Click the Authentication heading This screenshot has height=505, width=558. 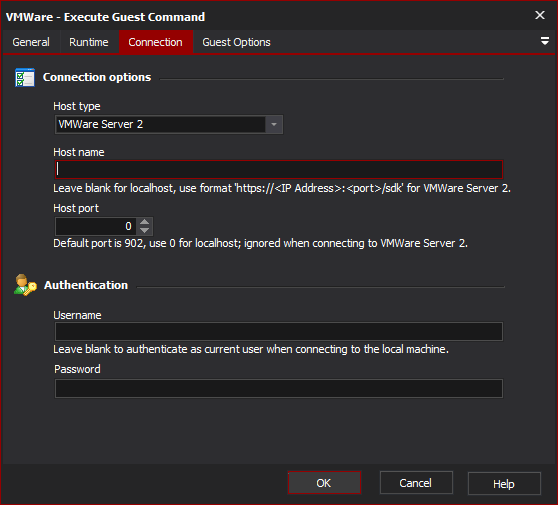point(86,285)
